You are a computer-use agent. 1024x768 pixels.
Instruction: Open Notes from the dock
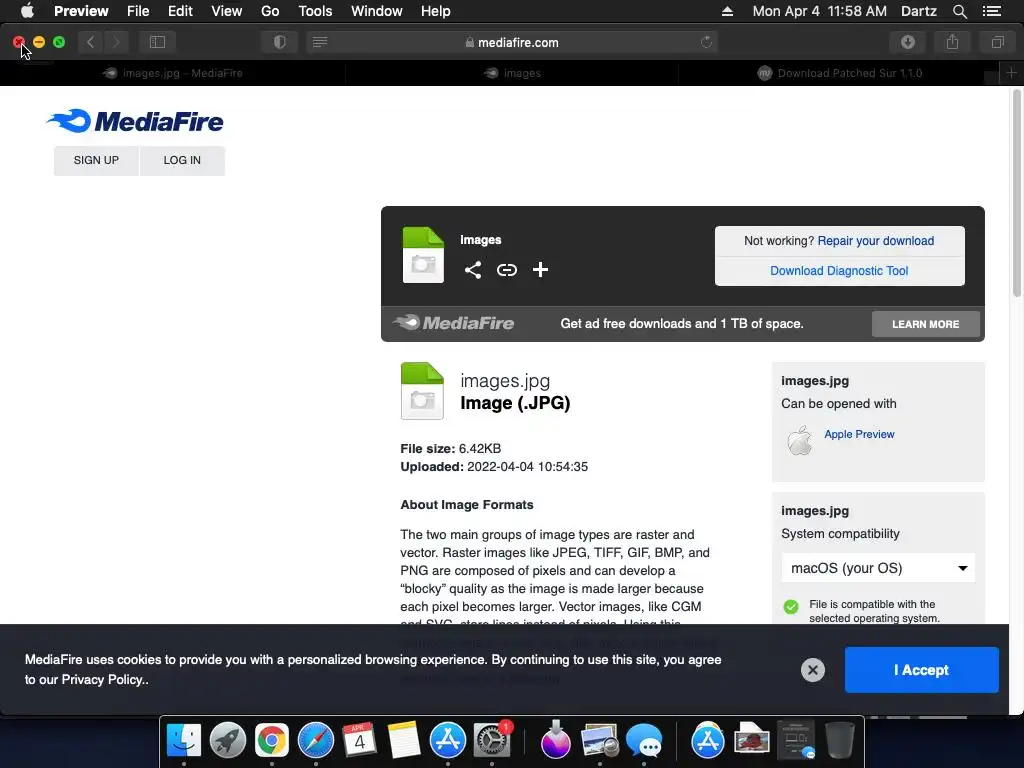pyautogui.click(x=404, y=741)
